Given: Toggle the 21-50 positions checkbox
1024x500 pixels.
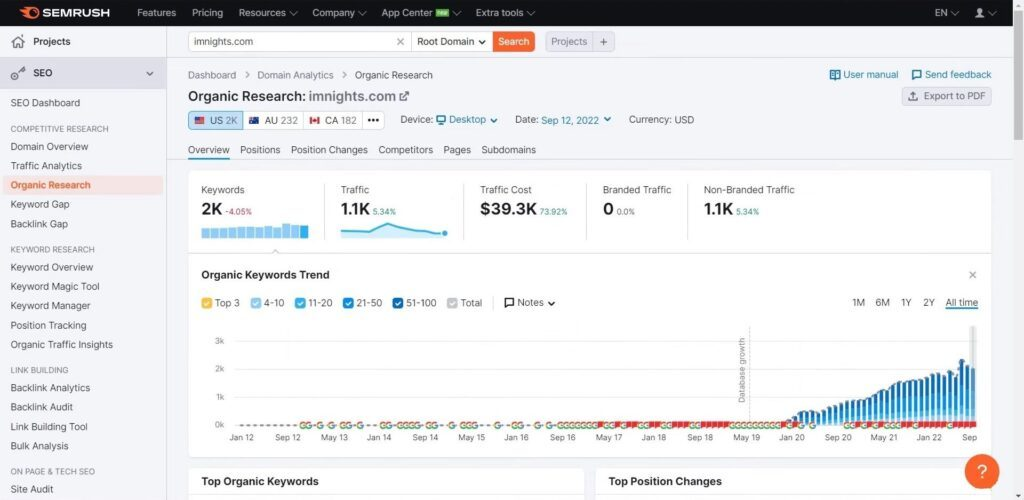Looking at the screenshot, I should coord(348,303).
